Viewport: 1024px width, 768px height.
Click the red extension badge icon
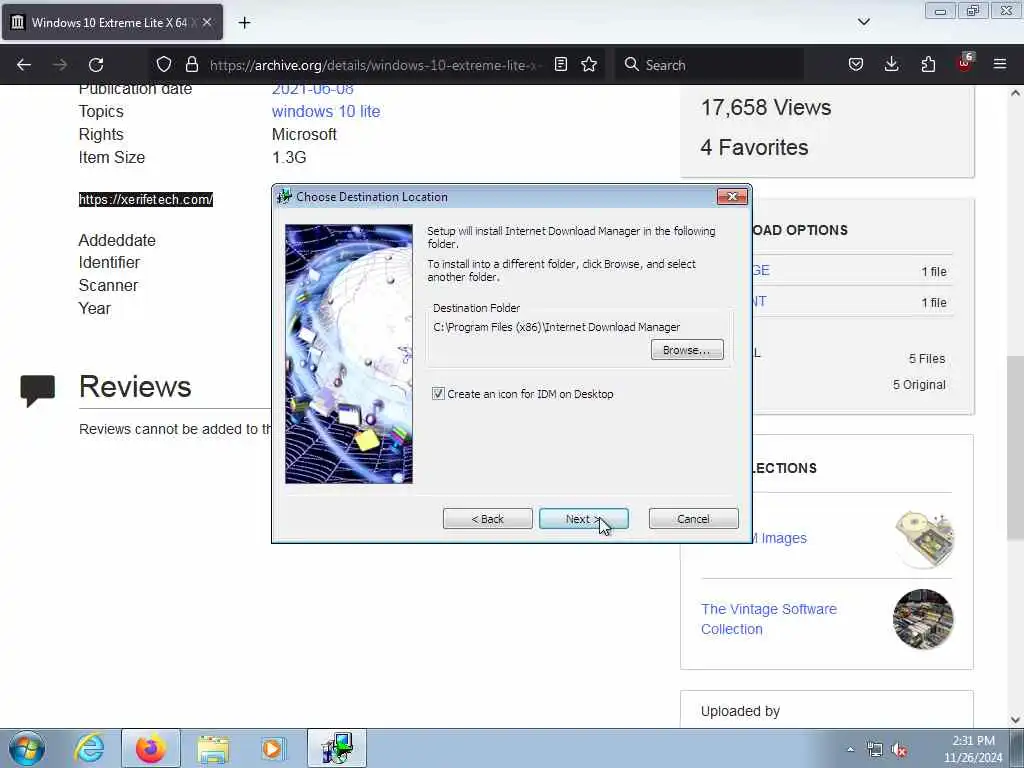[965, 63]
